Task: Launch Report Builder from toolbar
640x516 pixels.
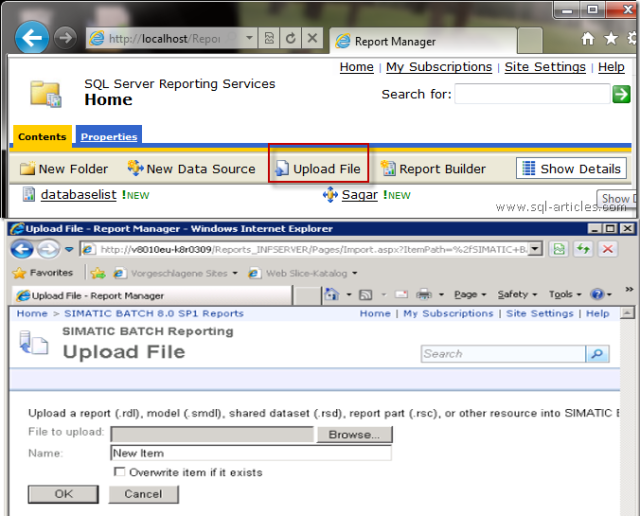Action: click(x=433, y=169)
